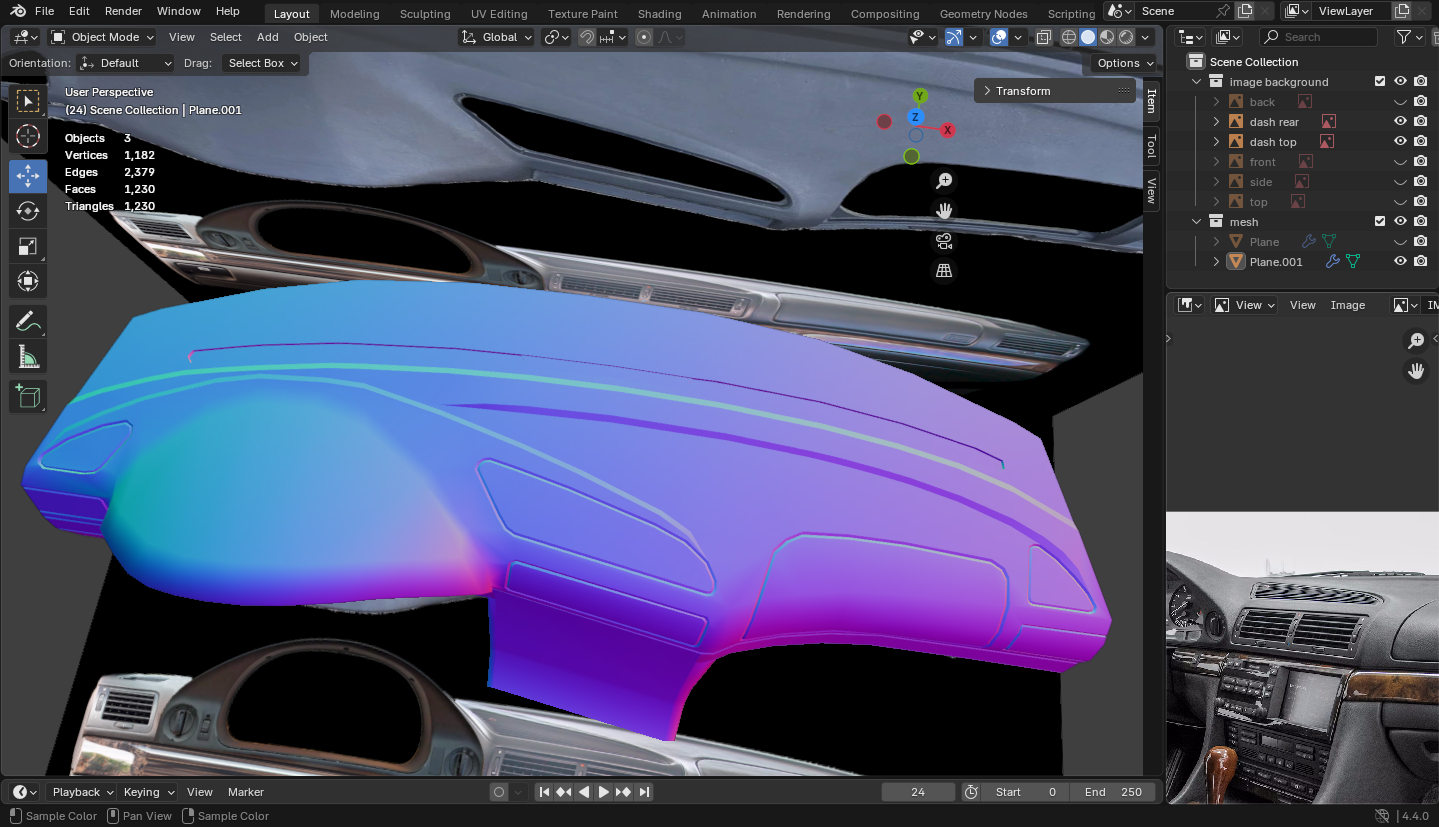Select the Move tool in toolbar
This screenshot has height=827, width=1439.
(x=28, y=176)
